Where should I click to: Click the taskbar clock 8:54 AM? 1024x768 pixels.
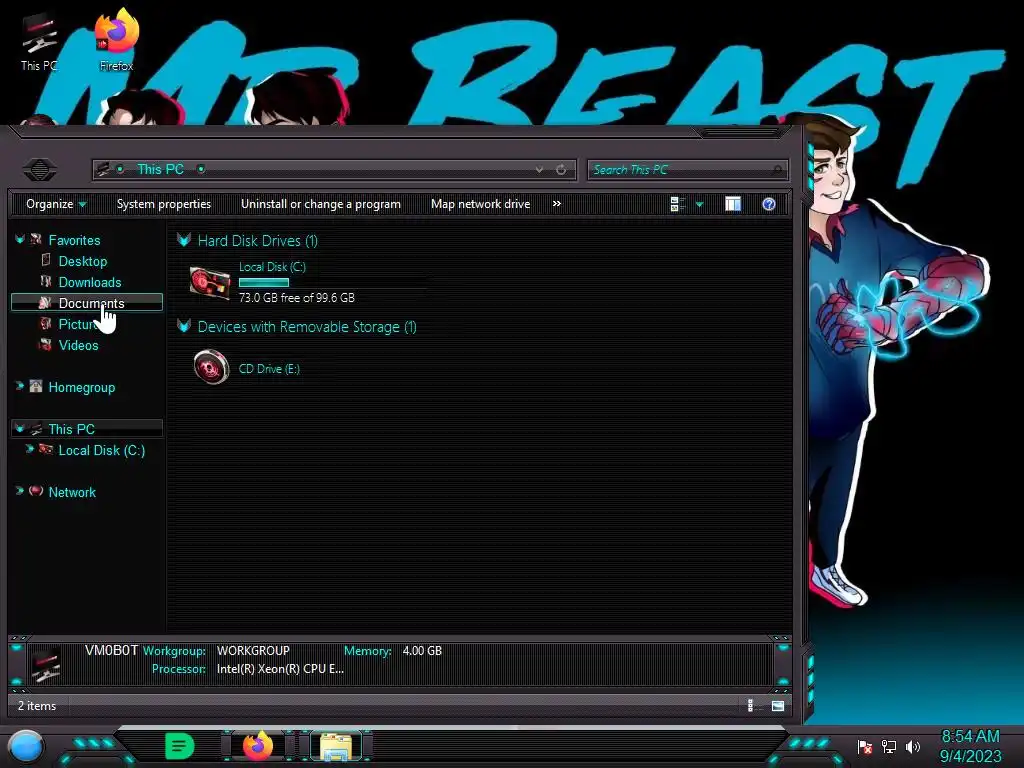click(970, 737)
